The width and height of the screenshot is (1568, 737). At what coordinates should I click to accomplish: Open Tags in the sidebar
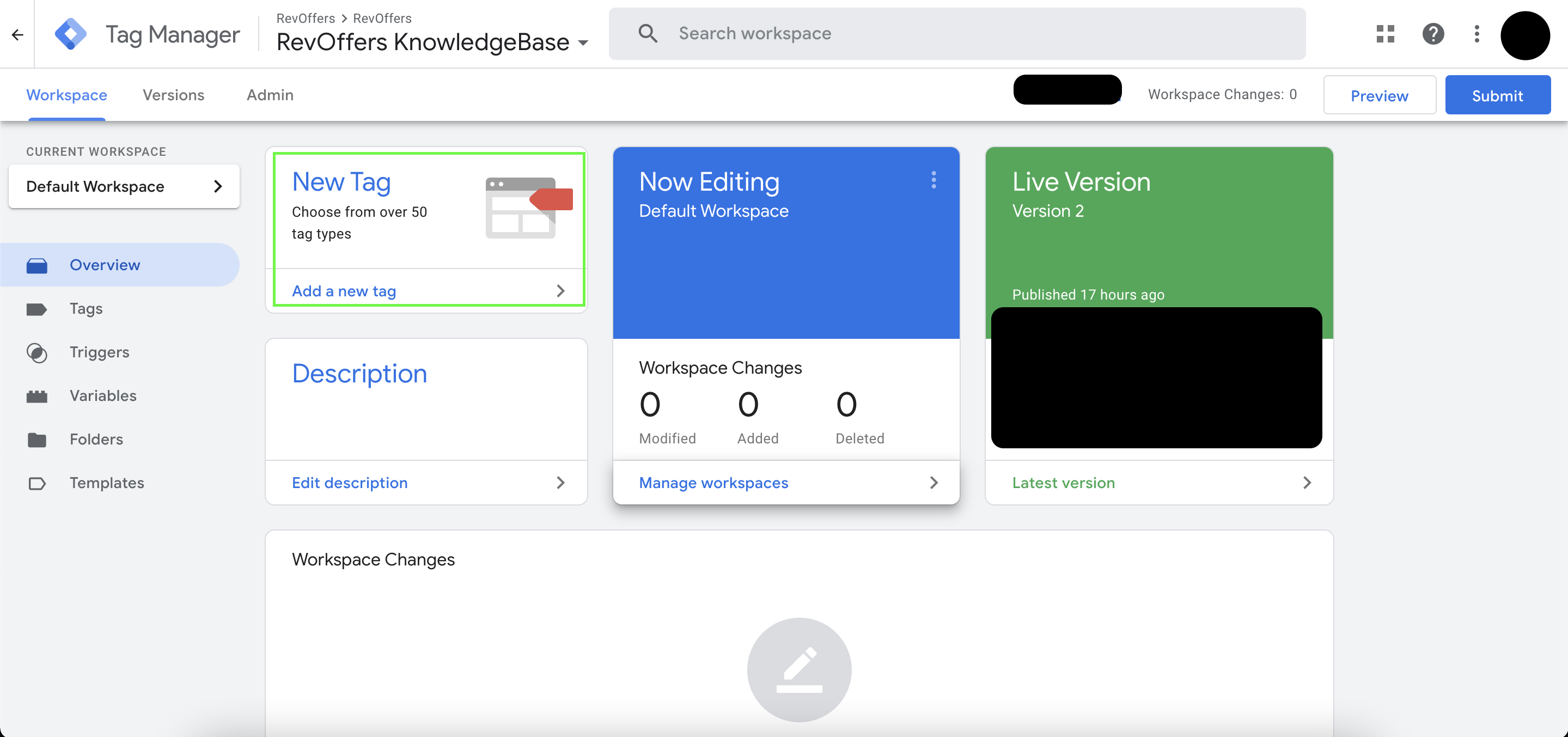click(x=120, y=308)
